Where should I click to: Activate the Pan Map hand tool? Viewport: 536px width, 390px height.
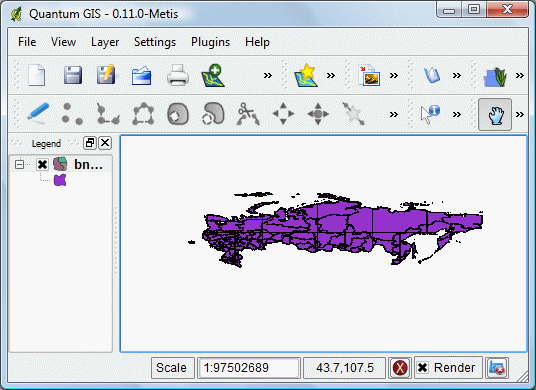click(x=495, y=115)
